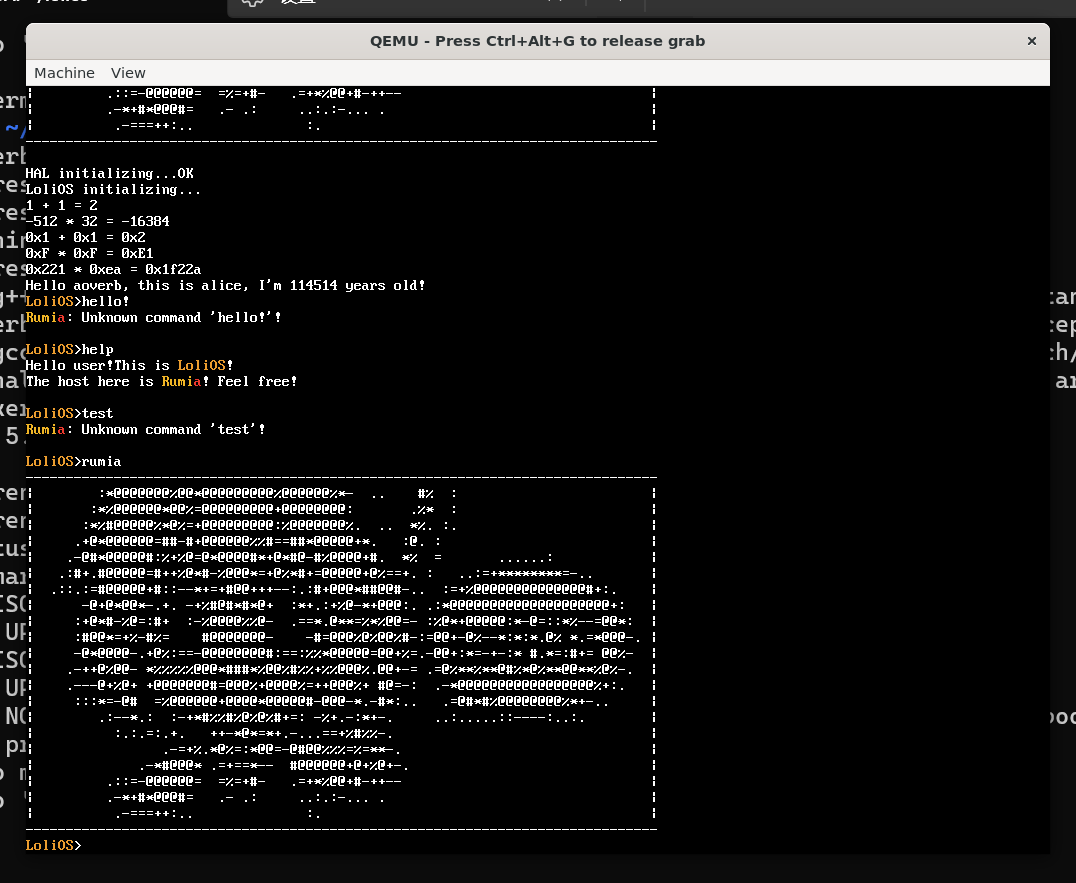Click the 'LoliOS>test' command line
Screen dimensions: 1076x883
pyautogui.click(x=69, y=414)
